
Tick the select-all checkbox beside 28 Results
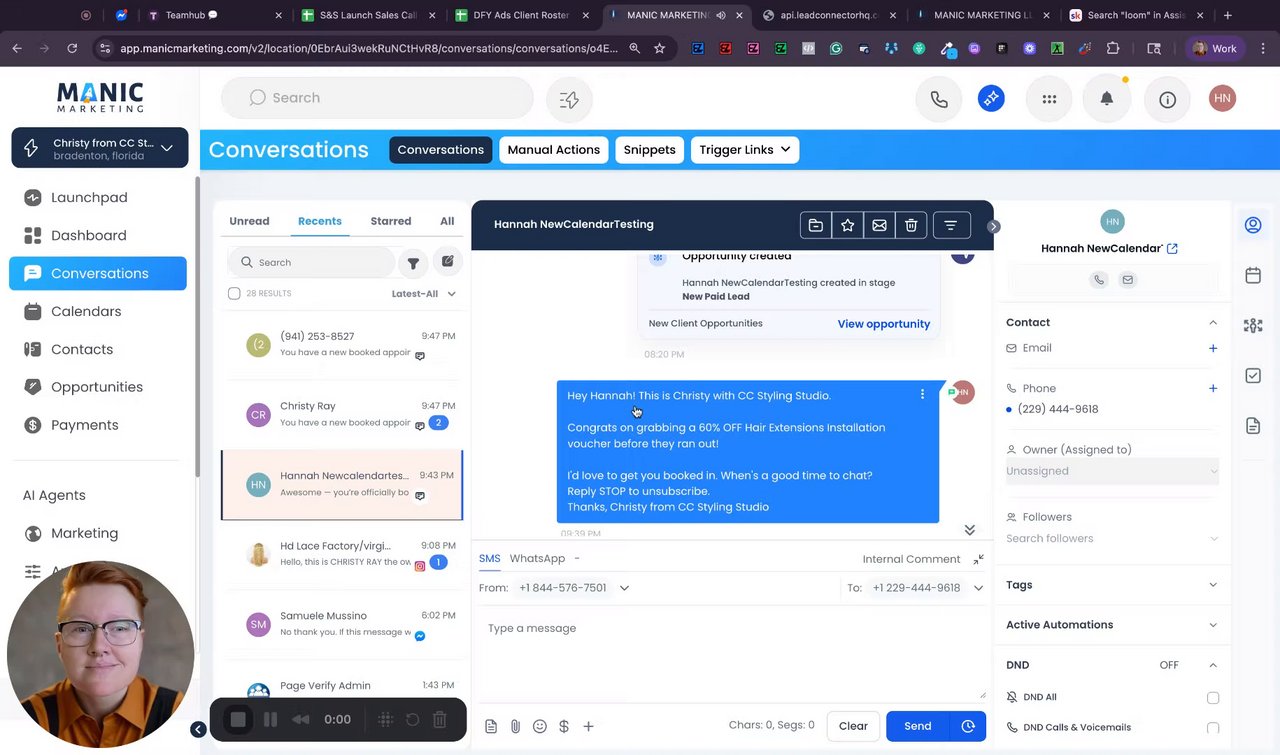coord(234,294)
